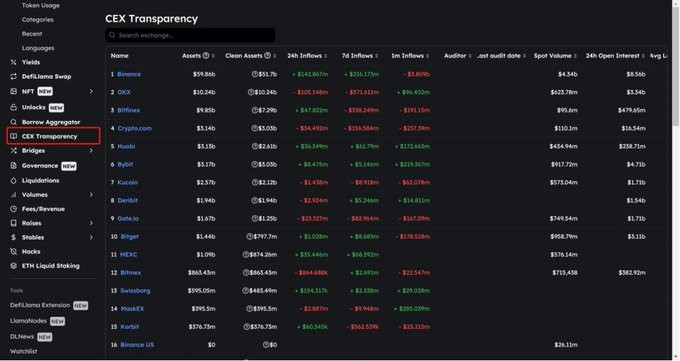
Task: Click the Volumes bar chart icon
Action: tap(13, 194)
